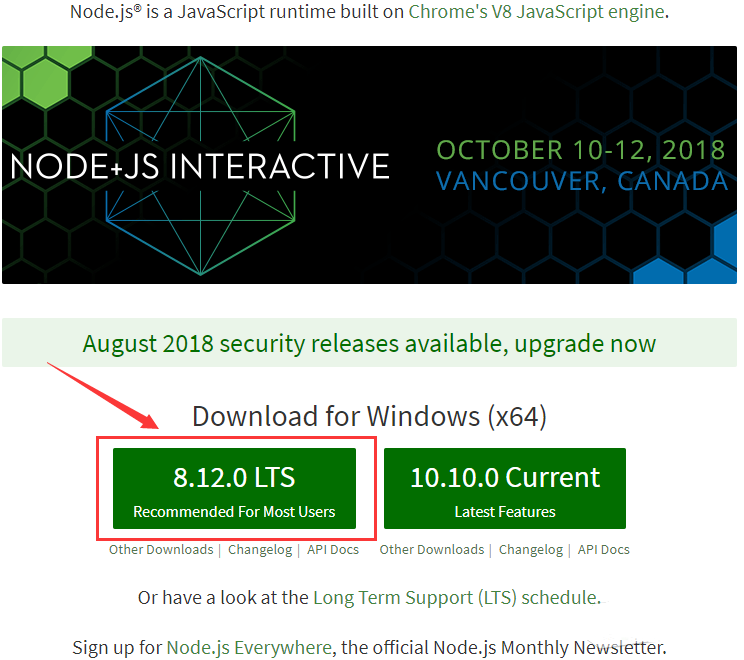View the Changelog for the LTS release
Image resolution: width=744 pixels, height=660 pixels.
click(x=260, y=549)
